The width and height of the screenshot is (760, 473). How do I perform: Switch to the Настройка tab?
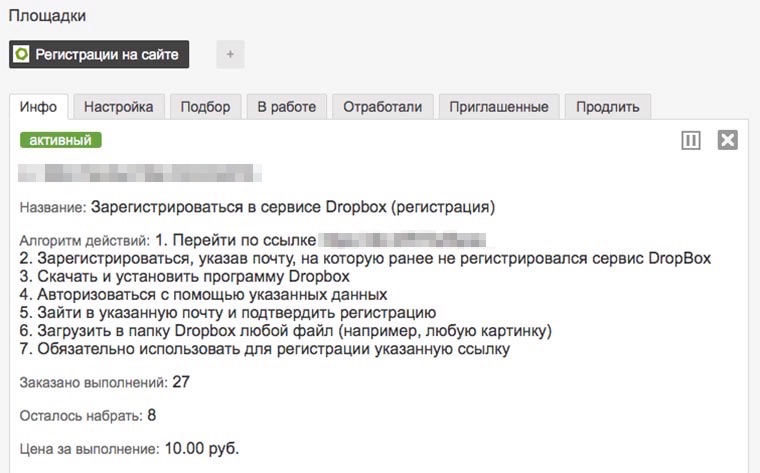[118, 107]
